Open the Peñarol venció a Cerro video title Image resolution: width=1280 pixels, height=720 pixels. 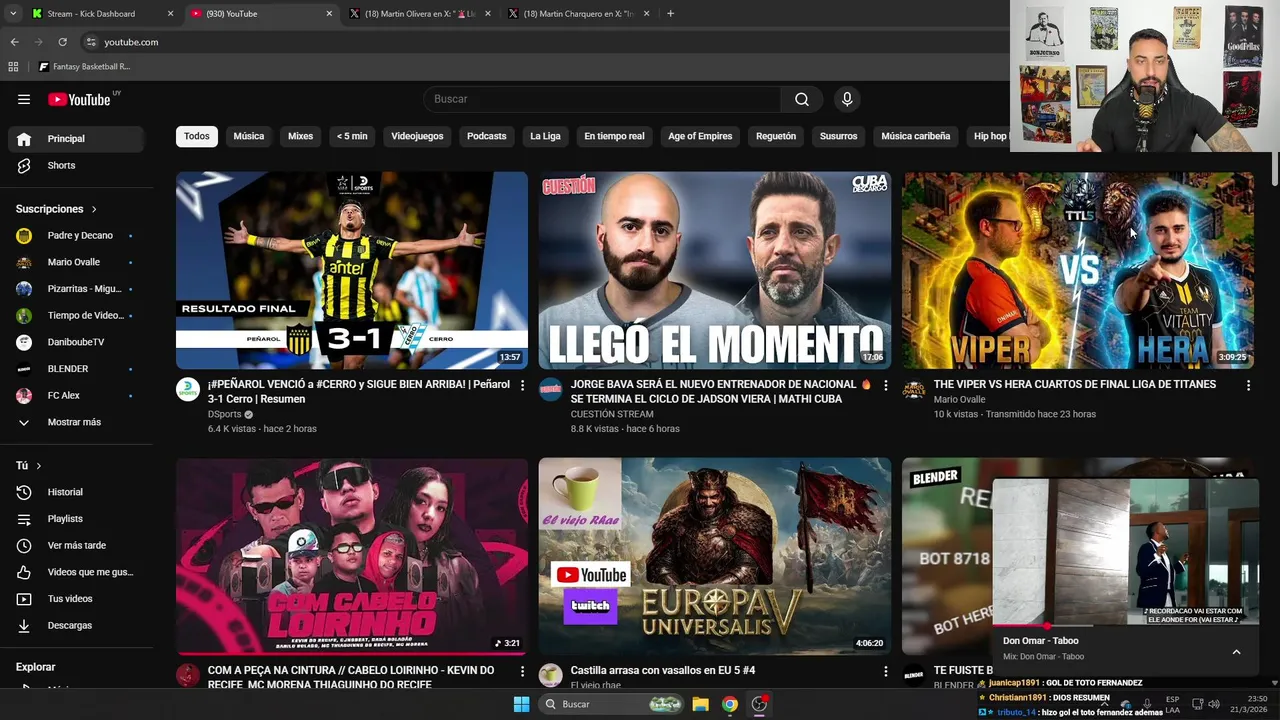359,391
